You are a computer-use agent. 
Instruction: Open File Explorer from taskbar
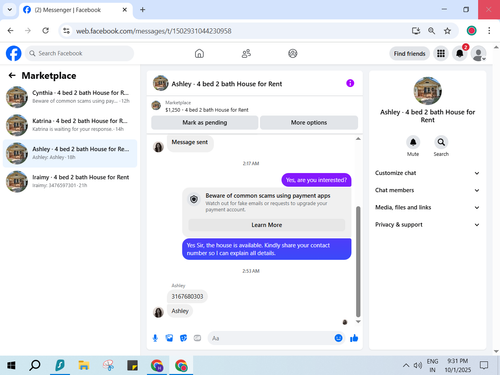point(84,366)
